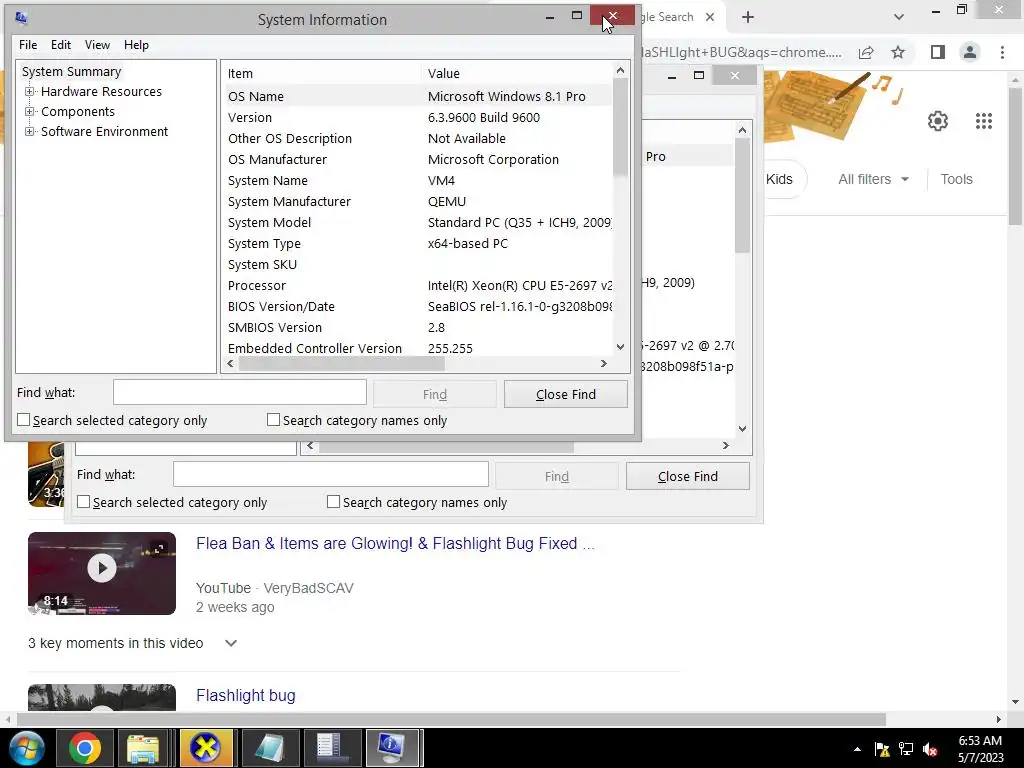Open the View menu in System Information

pyautogui.click(x=97, y=45)
